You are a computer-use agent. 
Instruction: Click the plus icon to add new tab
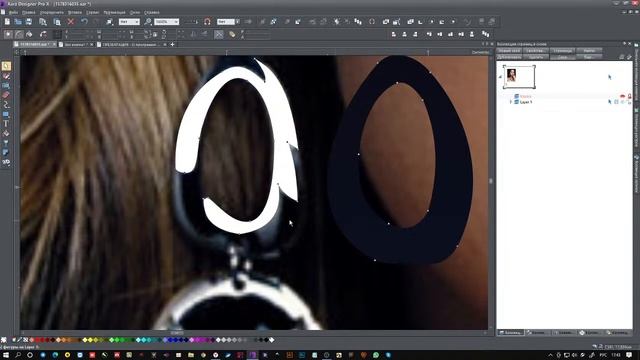(172, 44)
